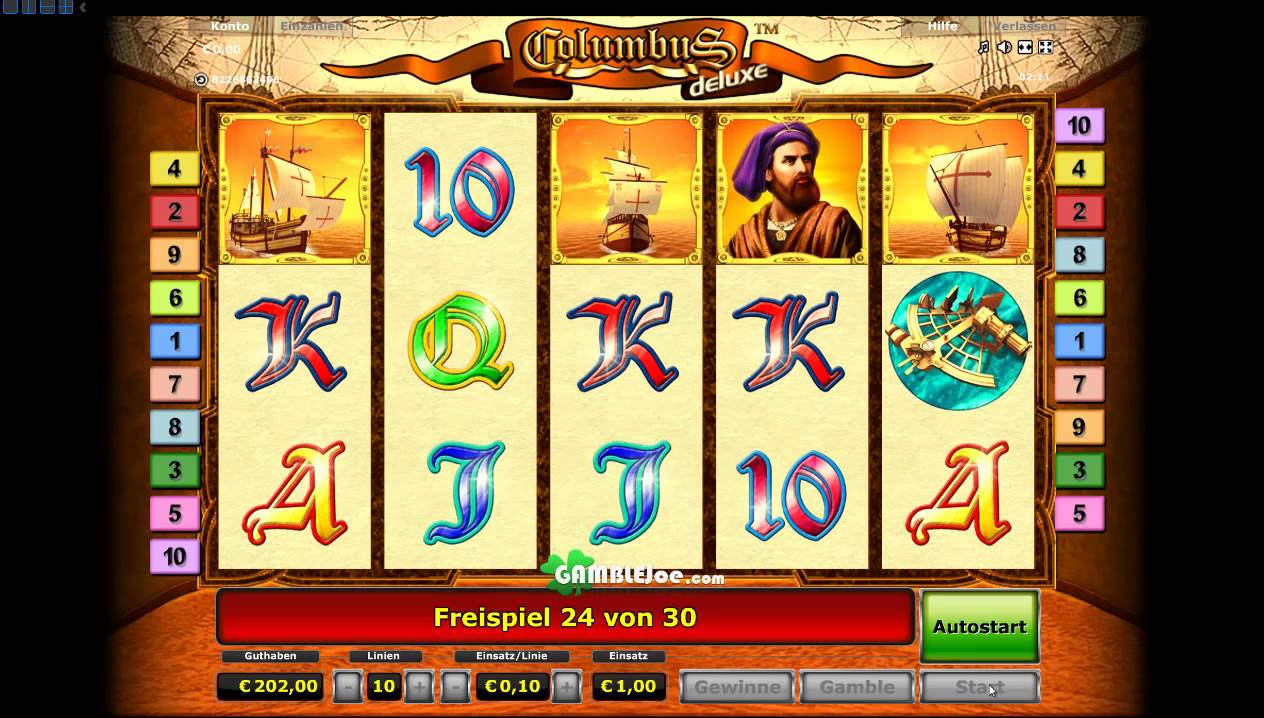
Task: Click the Columbus portrait symbol on reel four
Action: pos(792,188)
